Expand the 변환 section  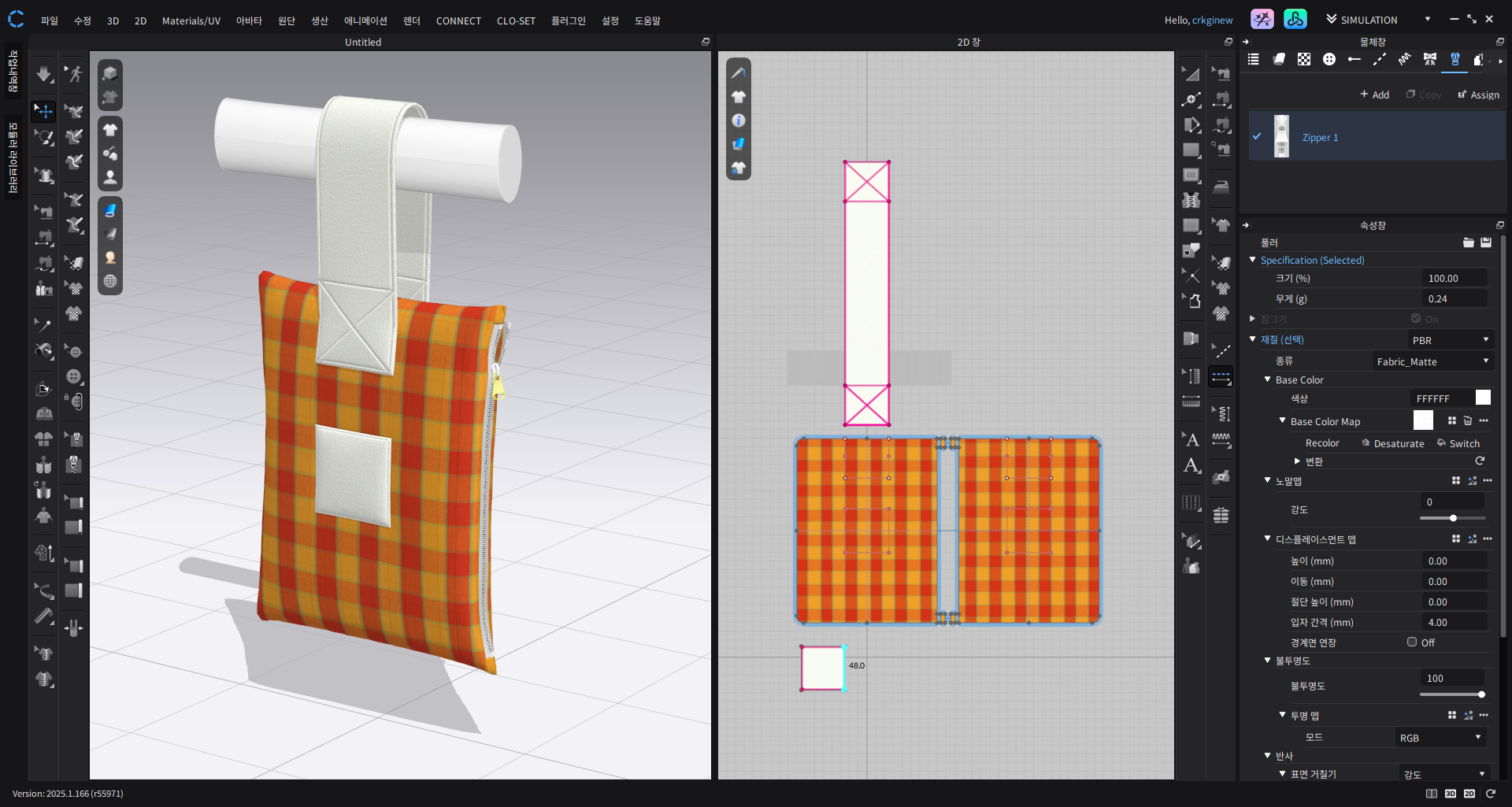click(1297, 461)
